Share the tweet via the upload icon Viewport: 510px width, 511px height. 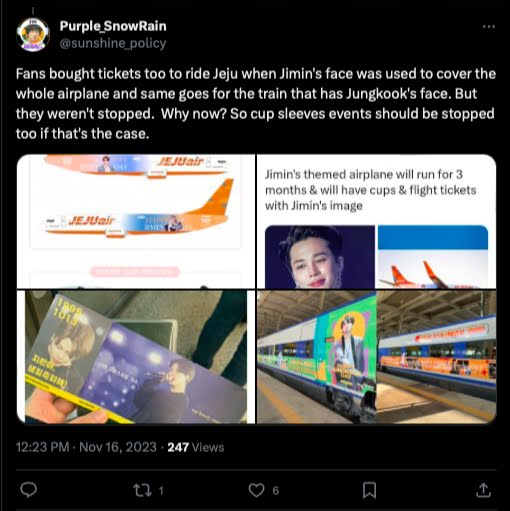[x=483, y=490]
